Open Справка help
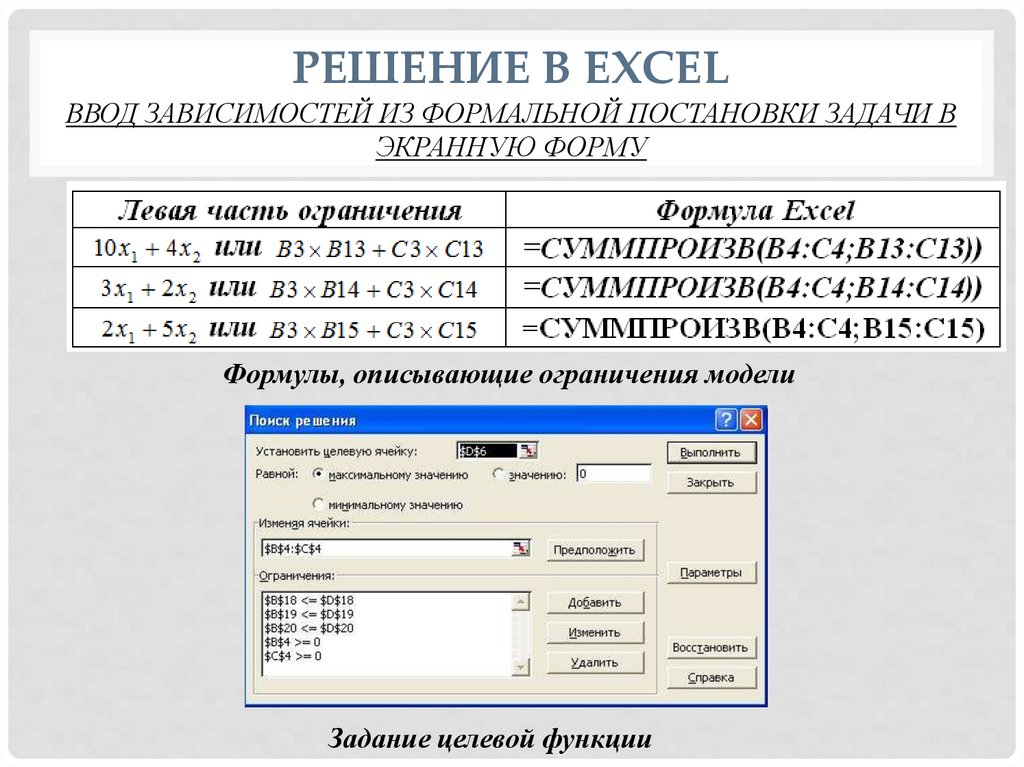The height and width of the screenshot is (767, 1024). [x=711, y=678]
